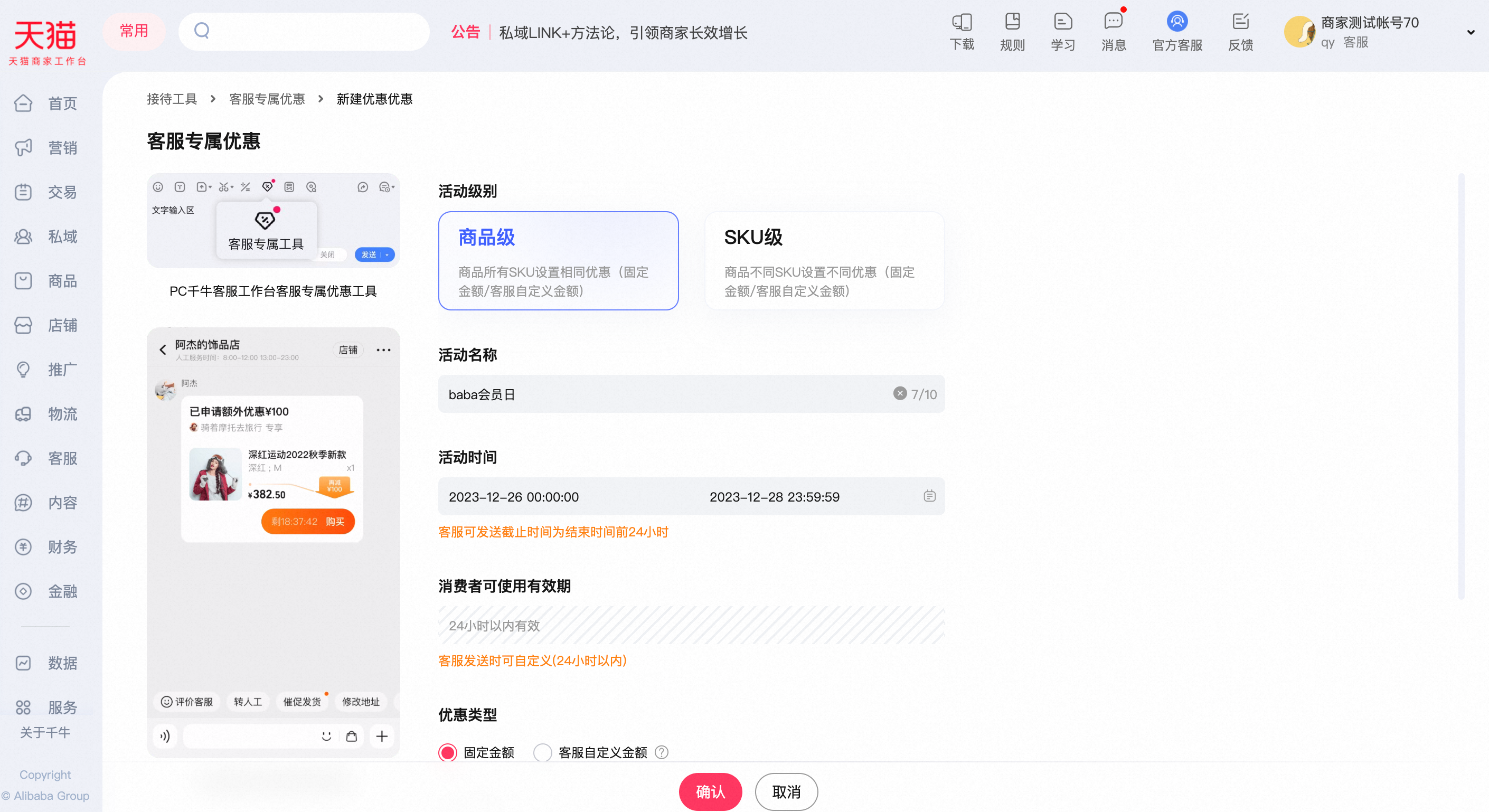This screenshot has width=1489, height=812.
Task: Click 评价客服 chip in preview
Action: (x=187, y=702)
